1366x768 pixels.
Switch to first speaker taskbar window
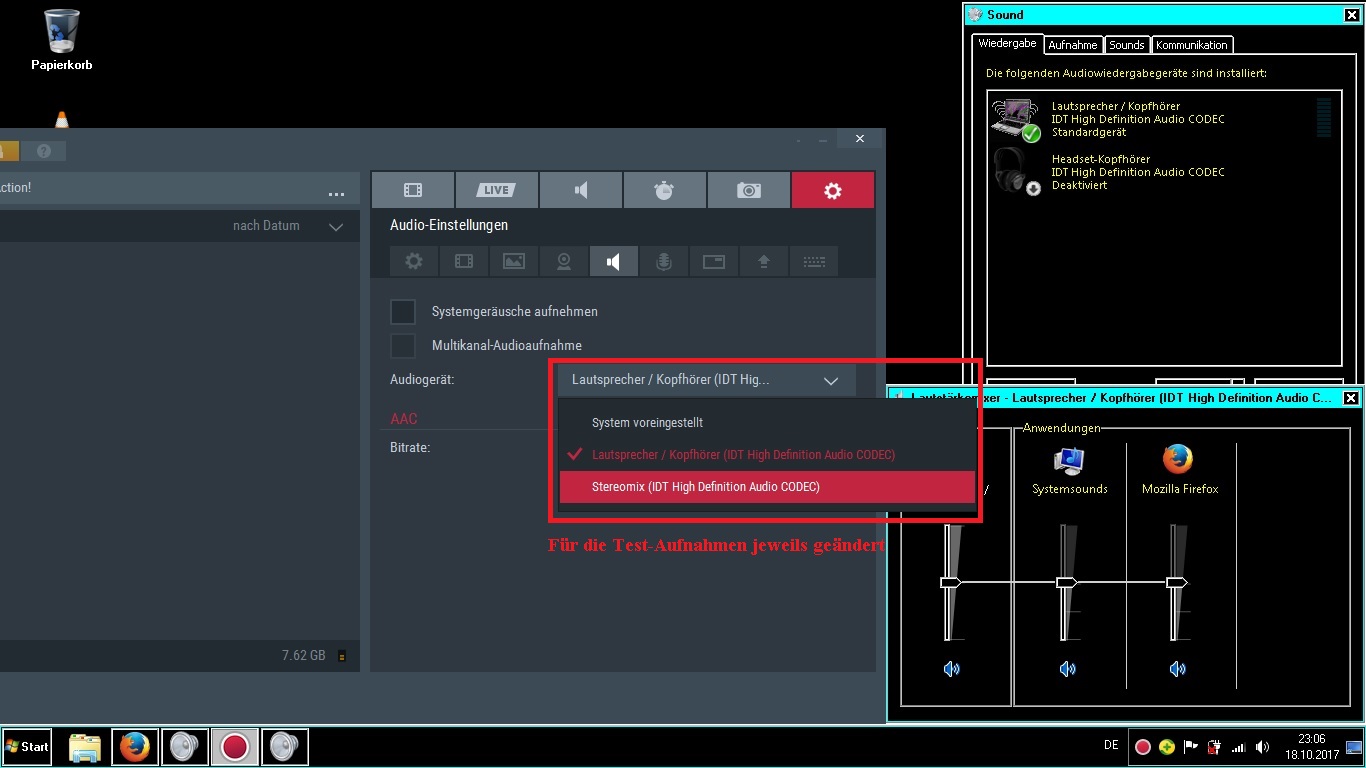185,746
